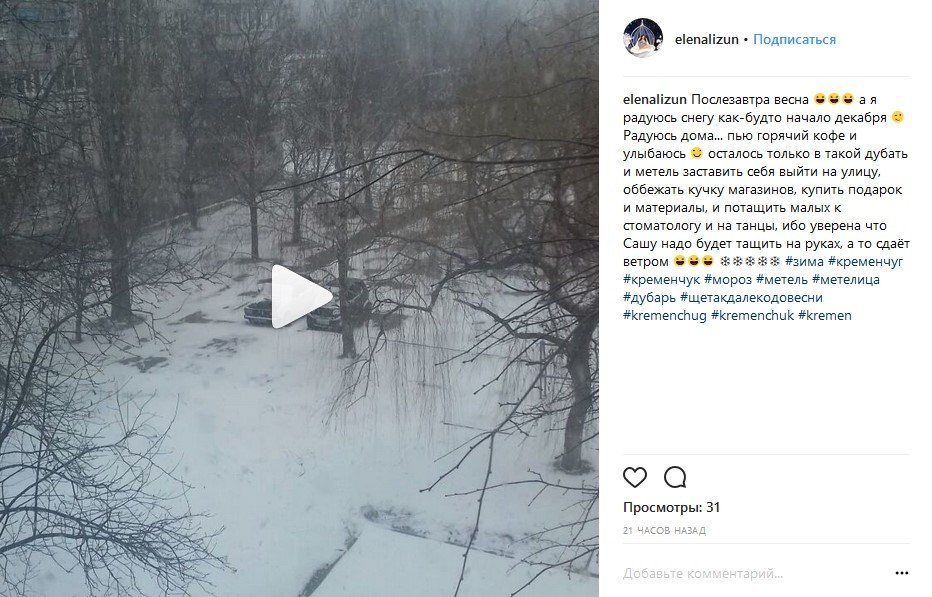This screenshot has height=597, width=932.
Task: Open hashtag #мороз
Action: tap(728, 279)
